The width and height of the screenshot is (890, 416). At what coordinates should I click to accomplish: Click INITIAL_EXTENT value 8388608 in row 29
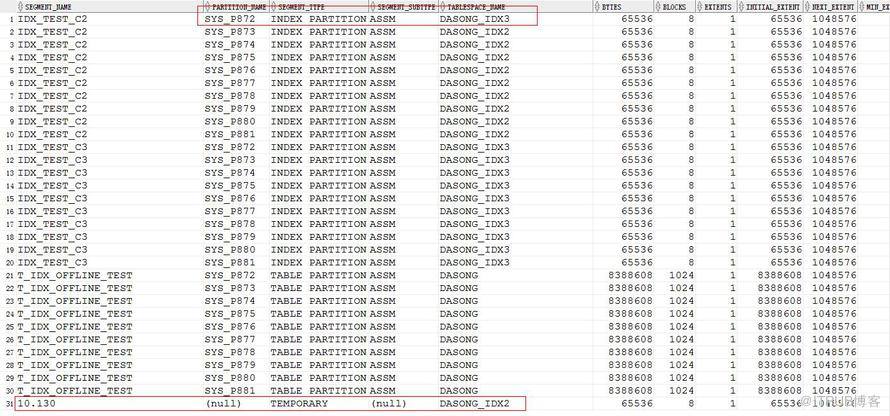(780, 378)
